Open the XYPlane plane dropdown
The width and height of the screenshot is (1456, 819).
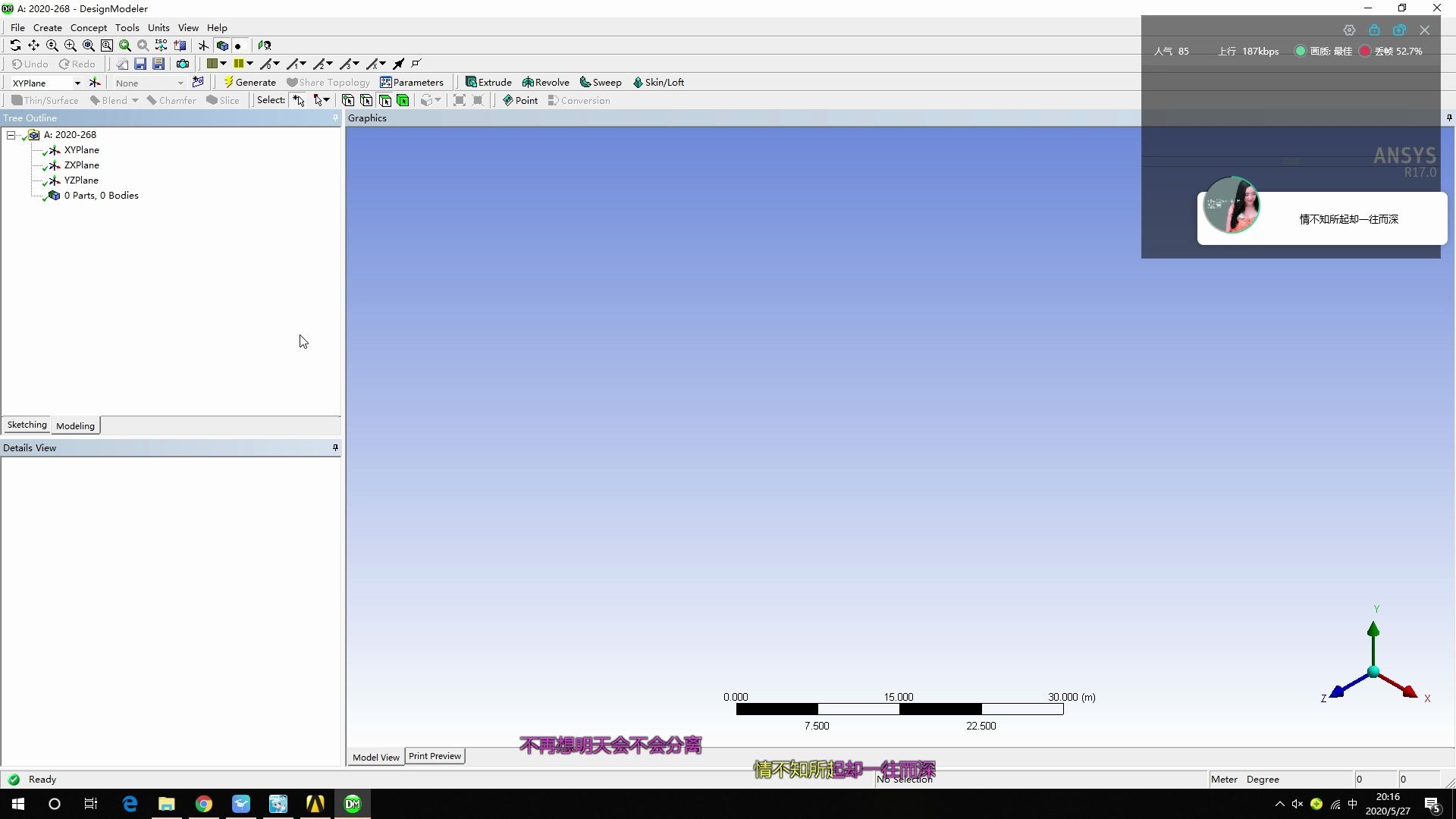coord(77,83)
